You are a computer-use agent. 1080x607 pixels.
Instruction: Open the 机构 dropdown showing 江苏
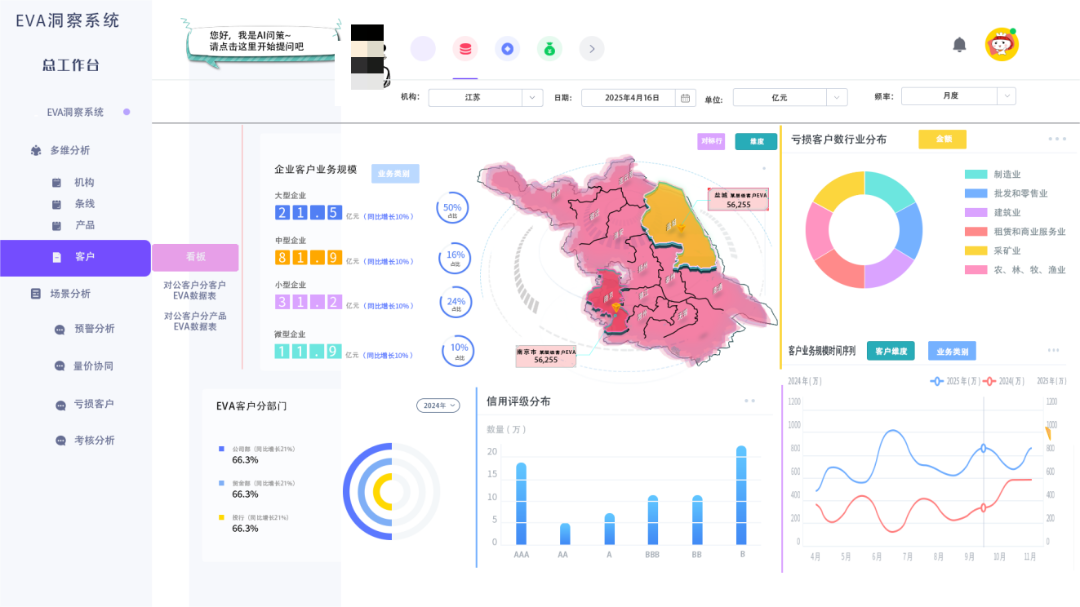[x=485, y=96]
